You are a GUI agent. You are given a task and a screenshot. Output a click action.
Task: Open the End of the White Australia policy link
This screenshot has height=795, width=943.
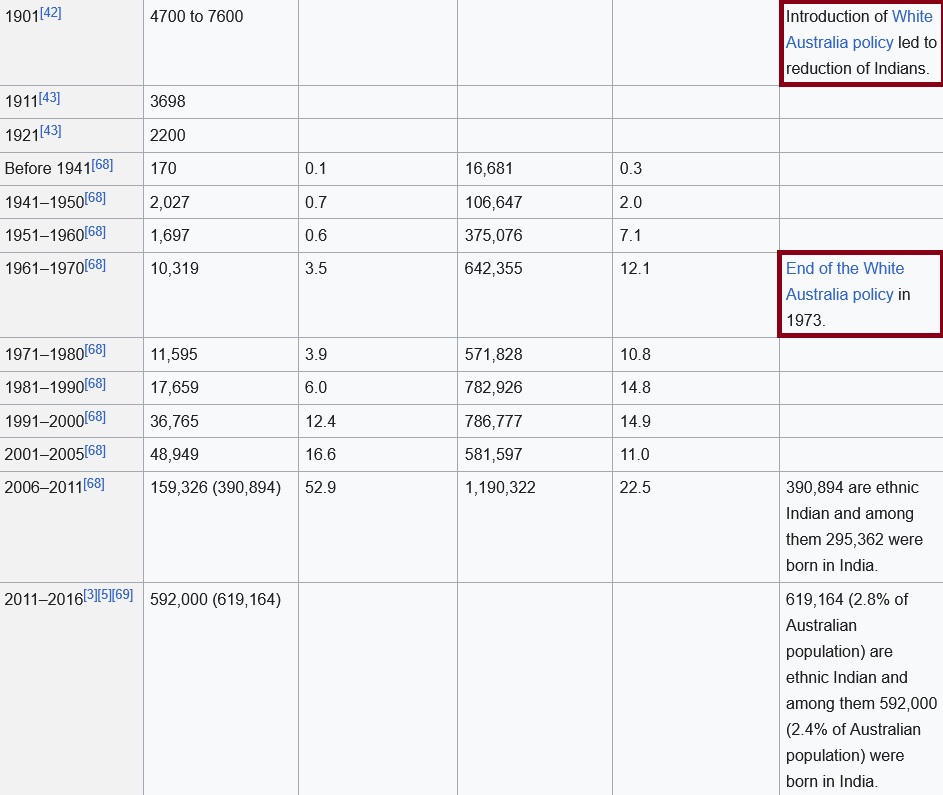click(x=845, y=281)
